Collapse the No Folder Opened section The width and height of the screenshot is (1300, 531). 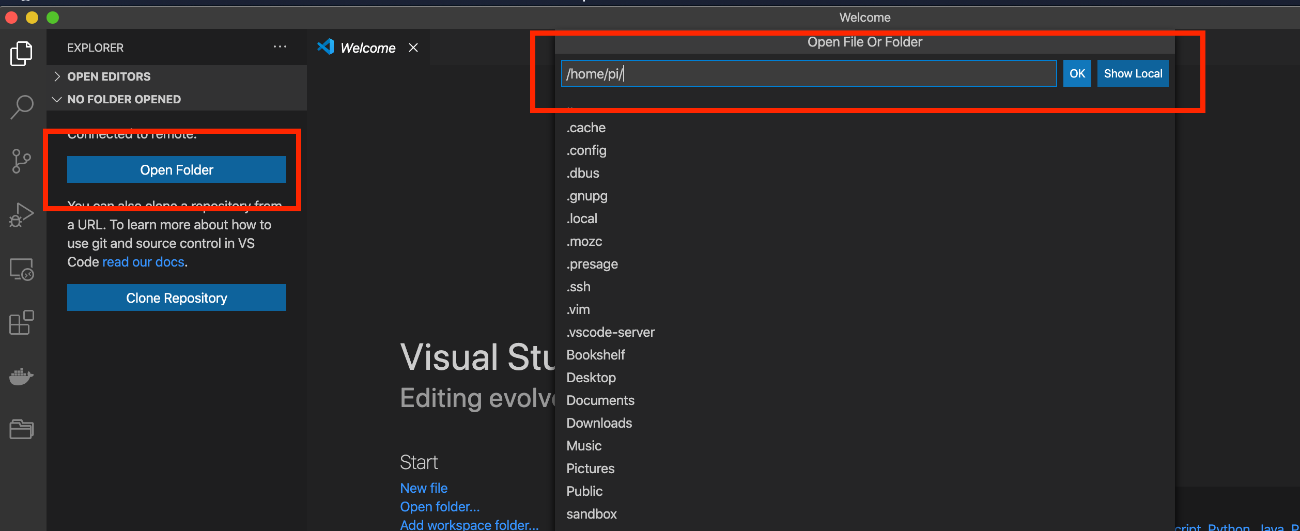177,99
